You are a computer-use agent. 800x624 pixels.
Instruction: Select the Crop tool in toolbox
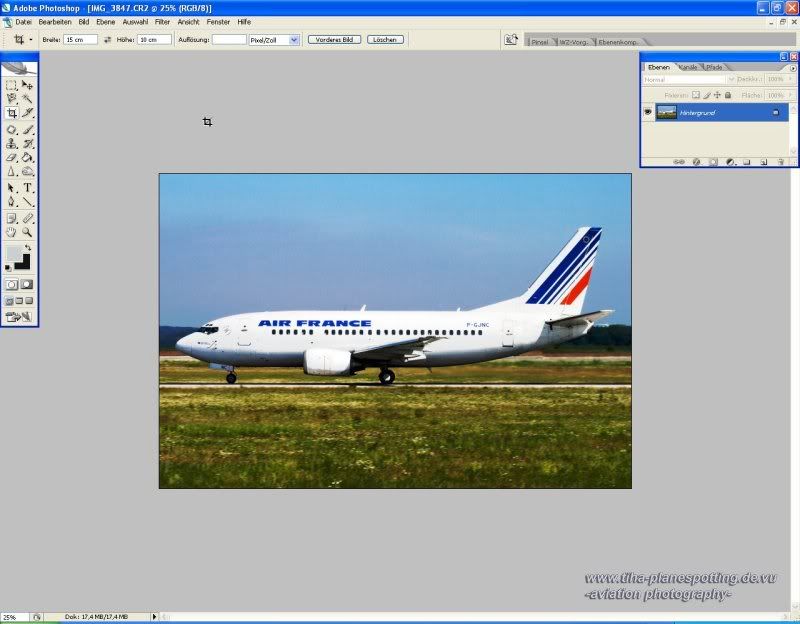(11, 113)
